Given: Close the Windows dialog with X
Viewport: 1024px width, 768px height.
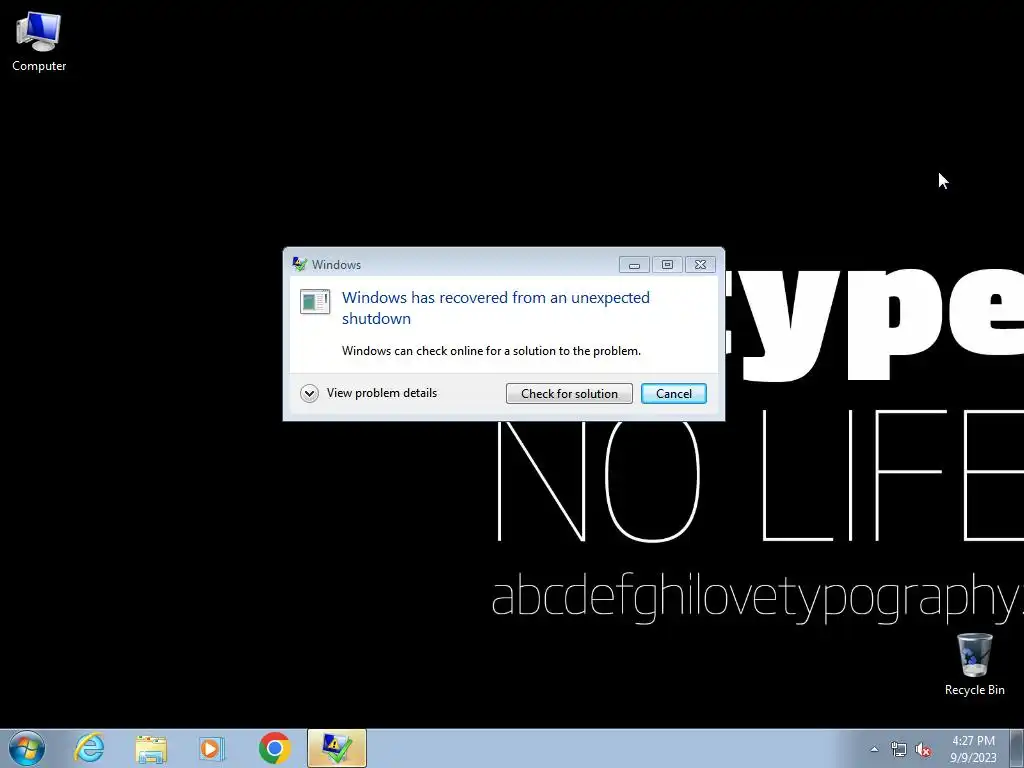Looking at the screenshot, I should coord(700,264).
